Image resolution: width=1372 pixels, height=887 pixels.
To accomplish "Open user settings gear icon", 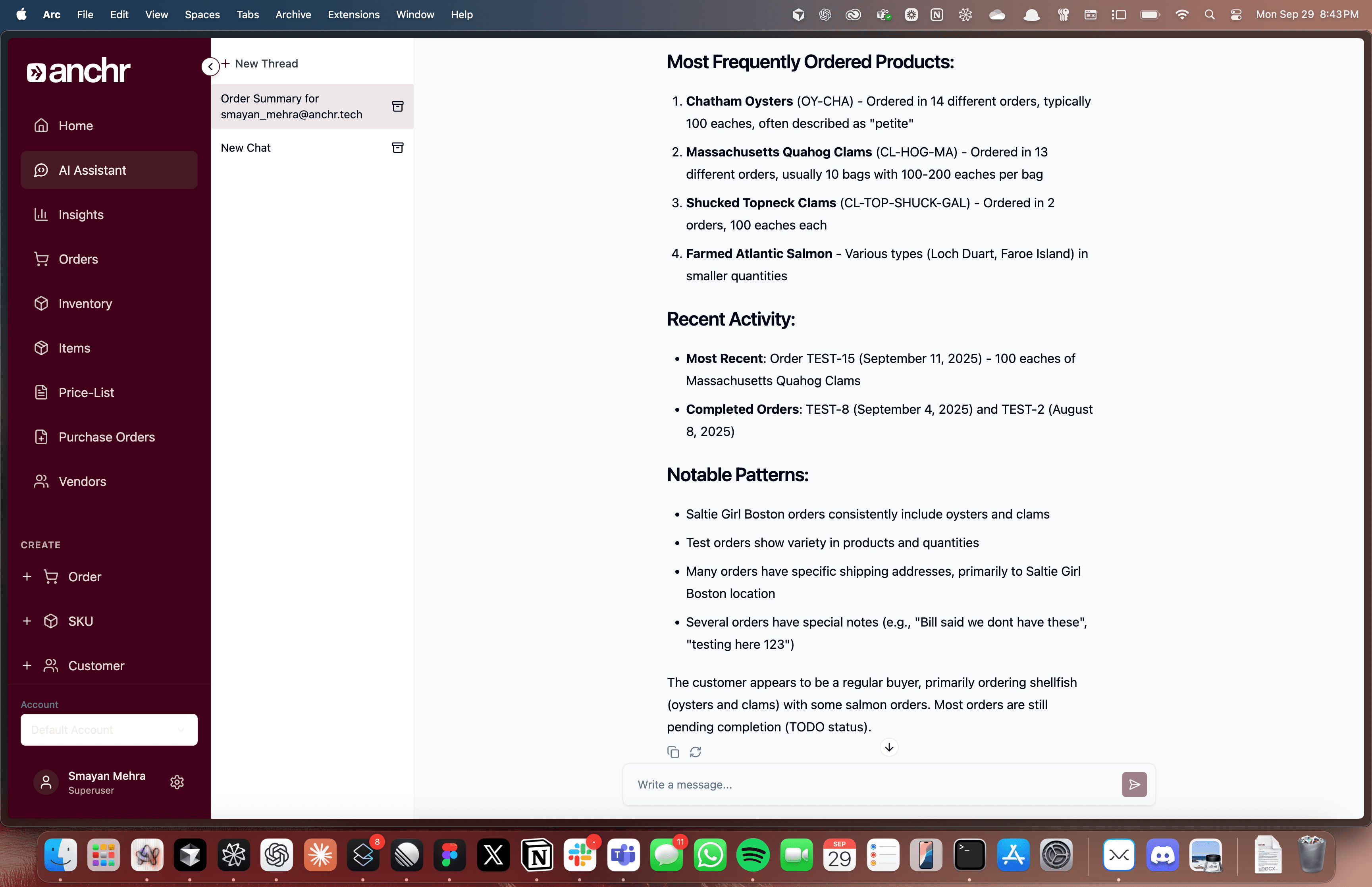I will (x=177, y=782).
